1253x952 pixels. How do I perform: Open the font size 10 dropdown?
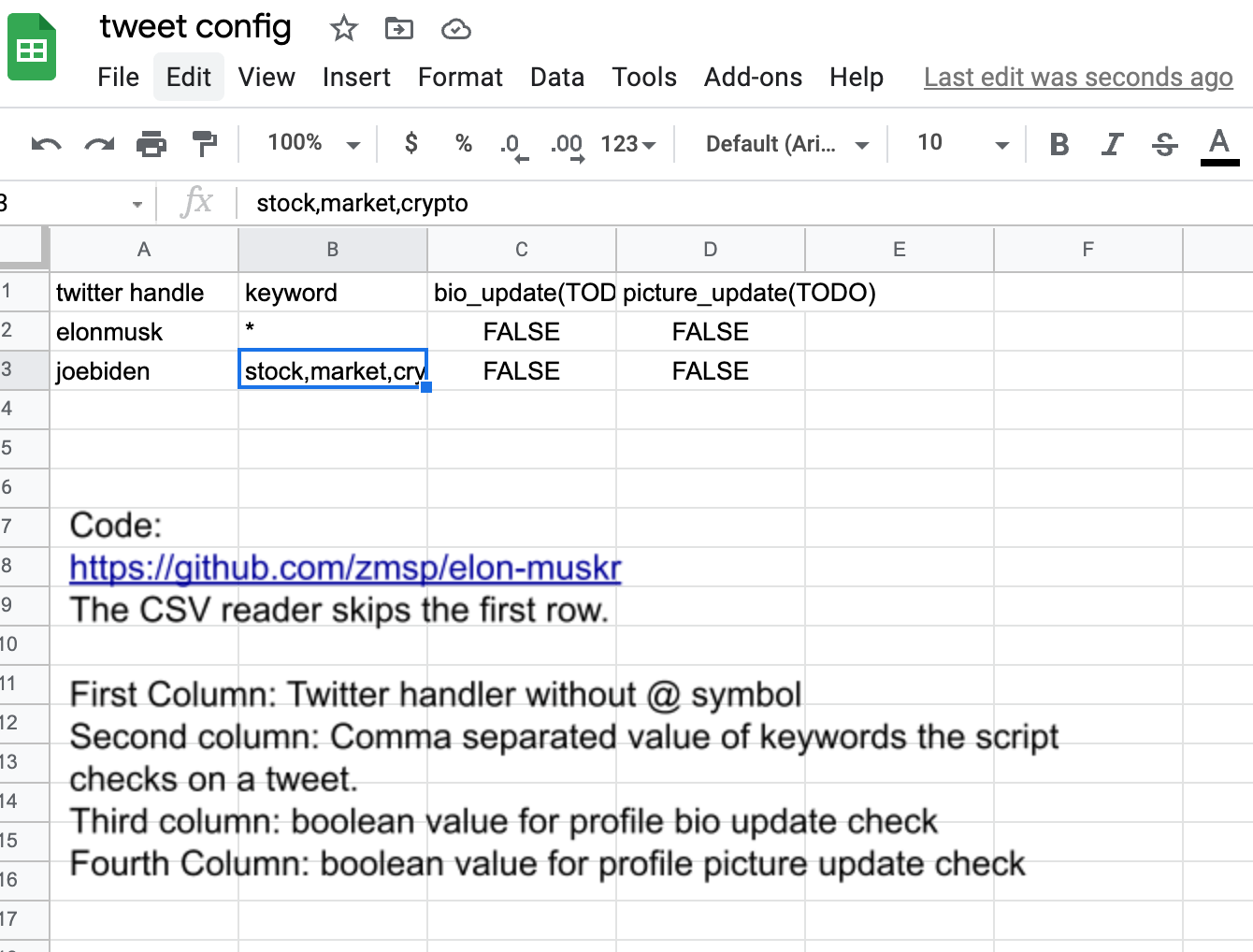click(963, 143)
